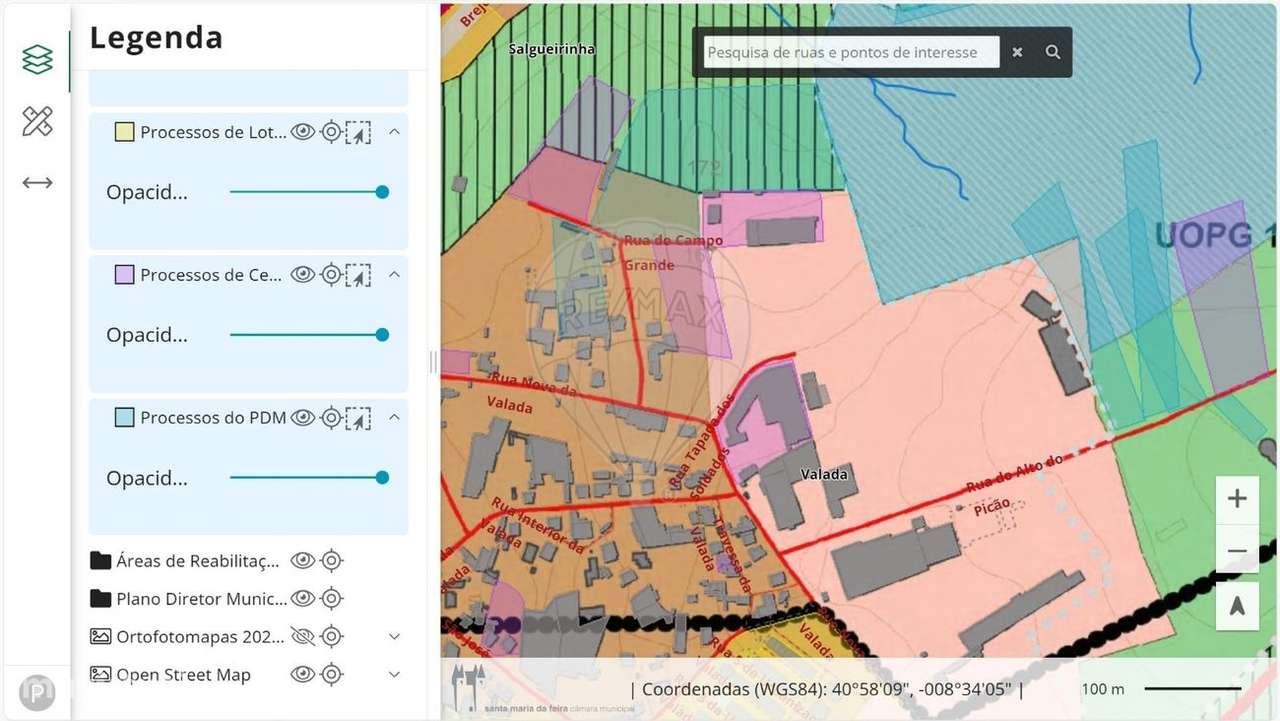Collapse the Processos de Lot layer options
The height and width of the screenshot is (721, 1280).
(x=394, y=132)
